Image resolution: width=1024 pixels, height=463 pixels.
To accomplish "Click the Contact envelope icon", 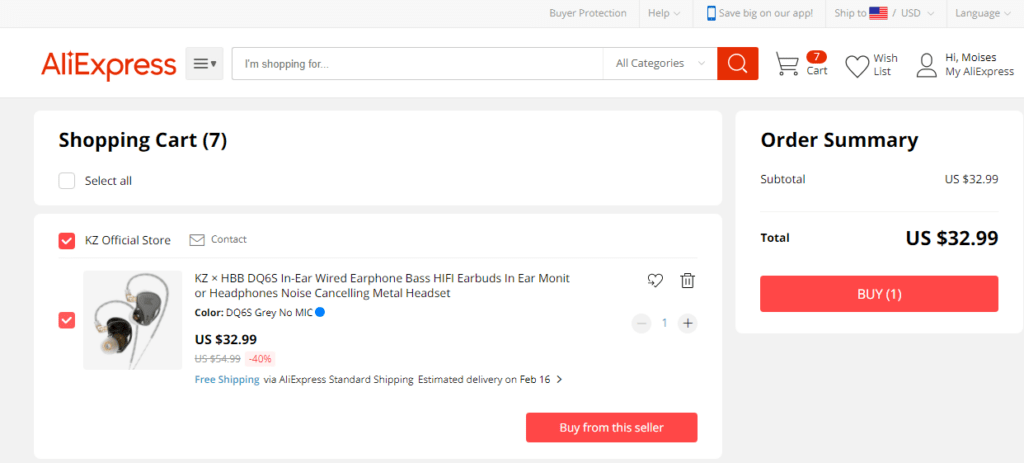I will click(x=197, y=240).
